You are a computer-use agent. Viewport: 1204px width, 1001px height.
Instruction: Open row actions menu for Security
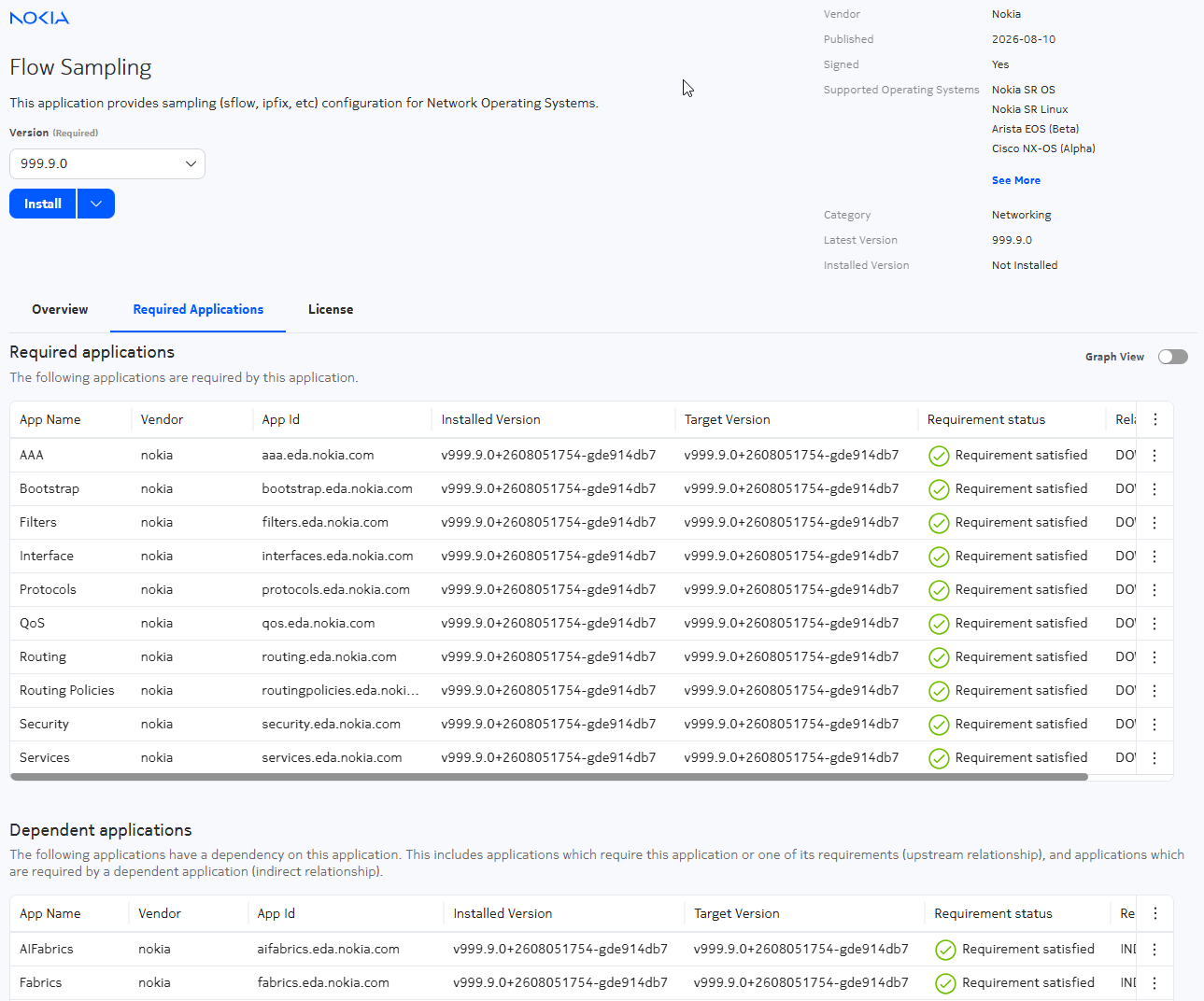(1154, 725)
